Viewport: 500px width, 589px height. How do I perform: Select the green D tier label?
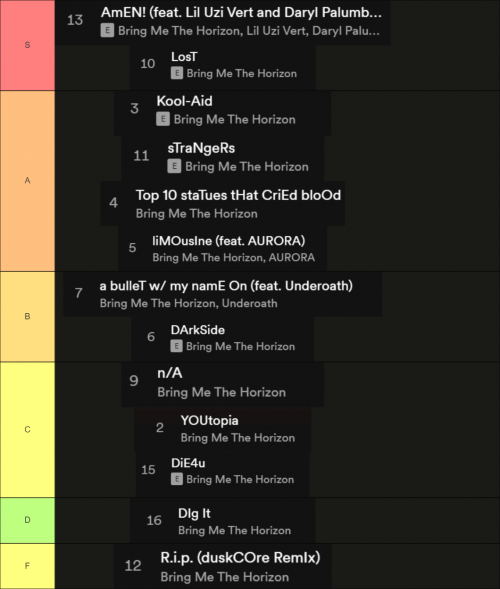pyautogui.click(x=27, y=520)
